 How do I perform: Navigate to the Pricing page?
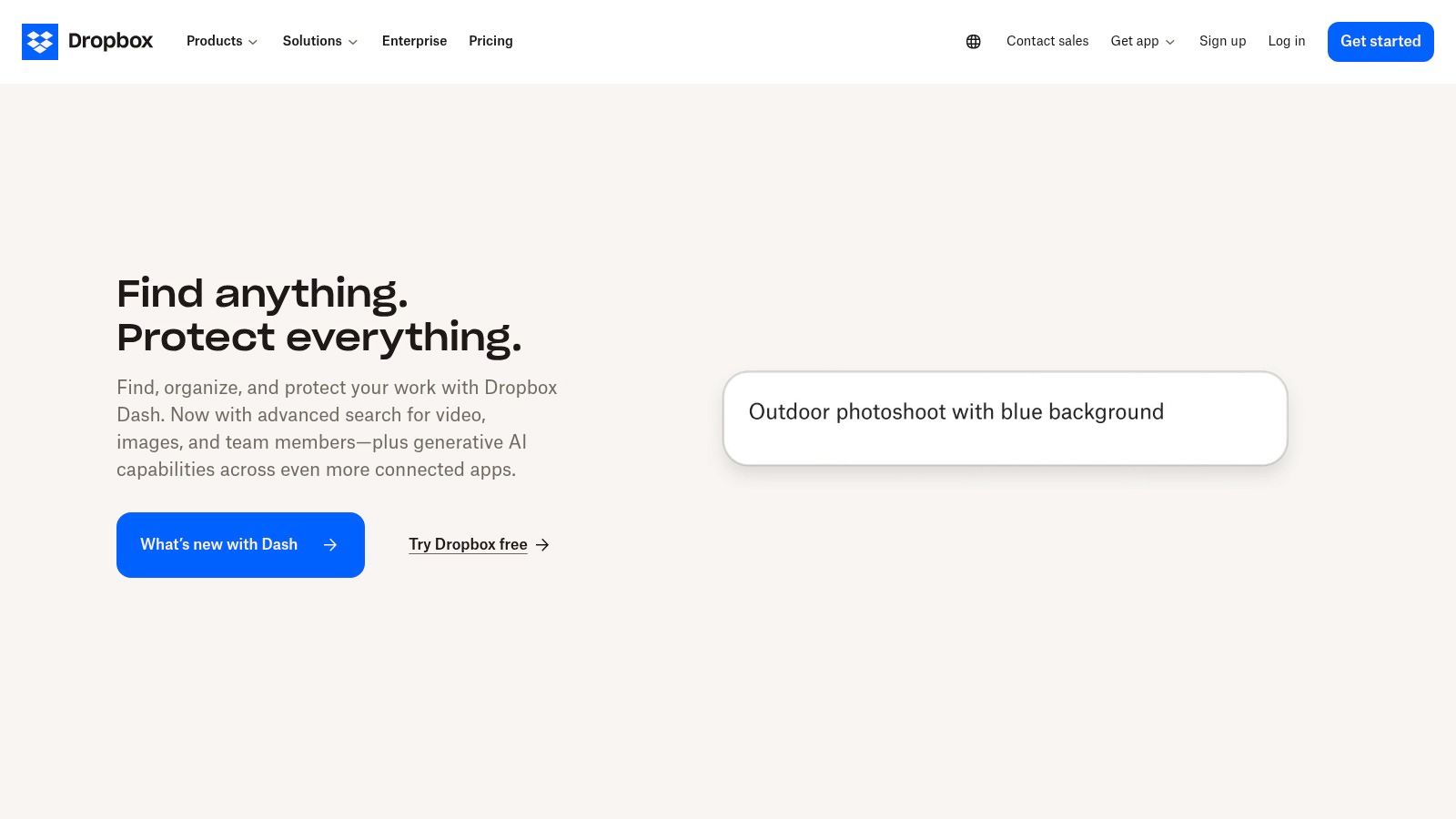click(x=490, y=41)
